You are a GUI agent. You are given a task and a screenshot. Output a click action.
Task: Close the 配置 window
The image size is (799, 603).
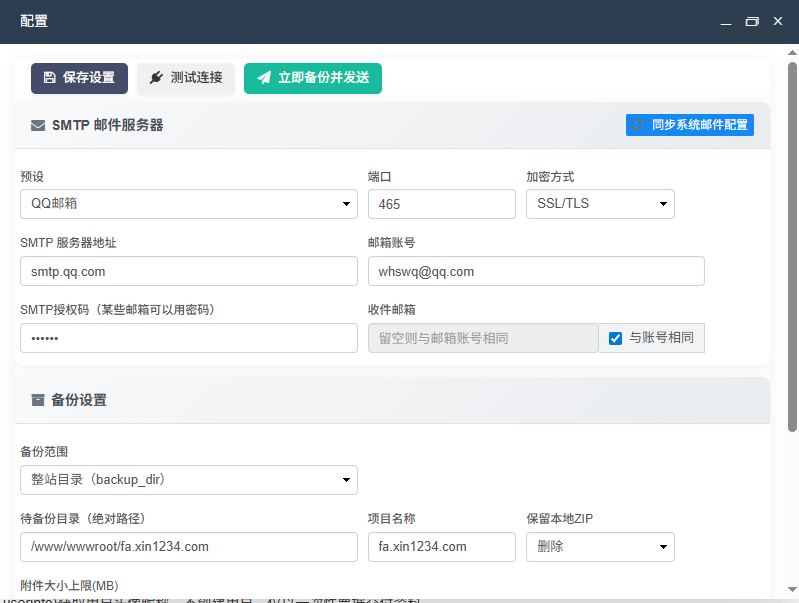coord(778,21)
